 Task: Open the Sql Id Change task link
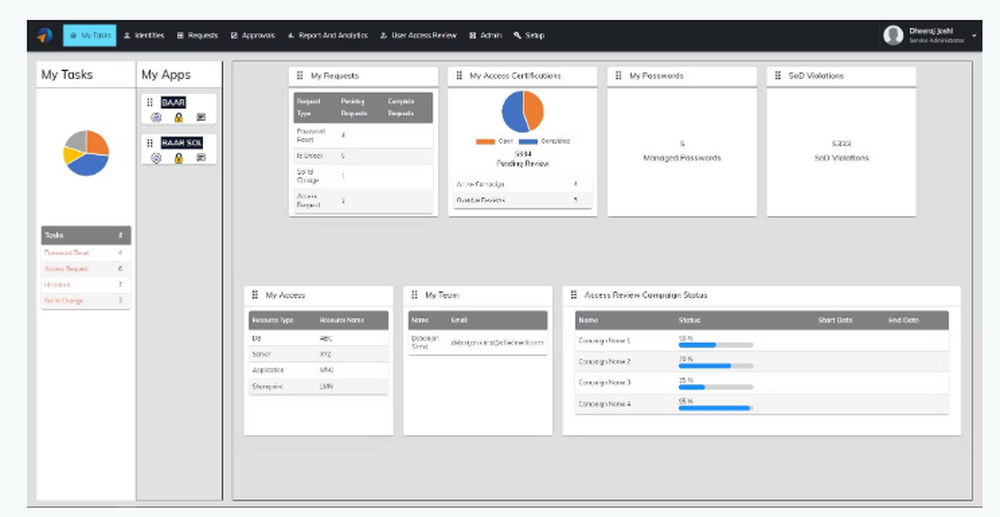point(64,301)
